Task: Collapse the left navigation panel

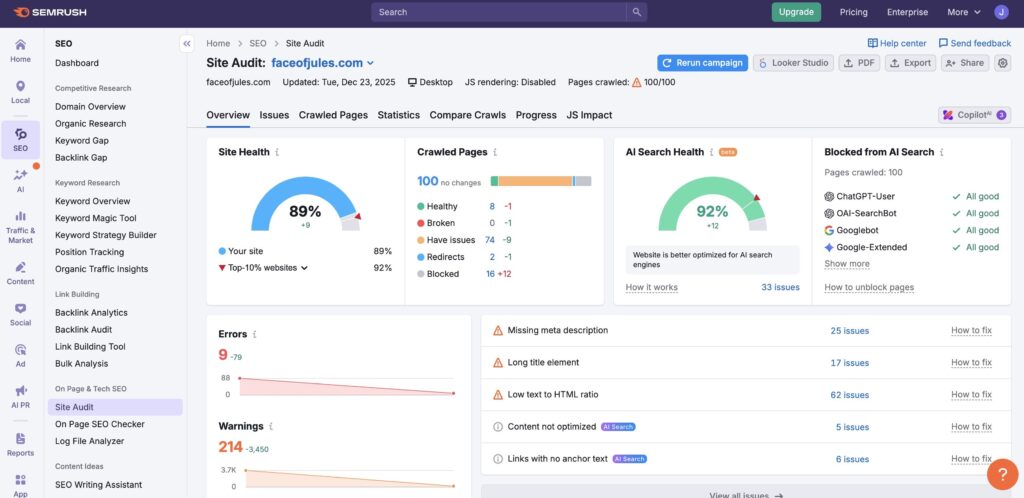Action: (186, 44)
